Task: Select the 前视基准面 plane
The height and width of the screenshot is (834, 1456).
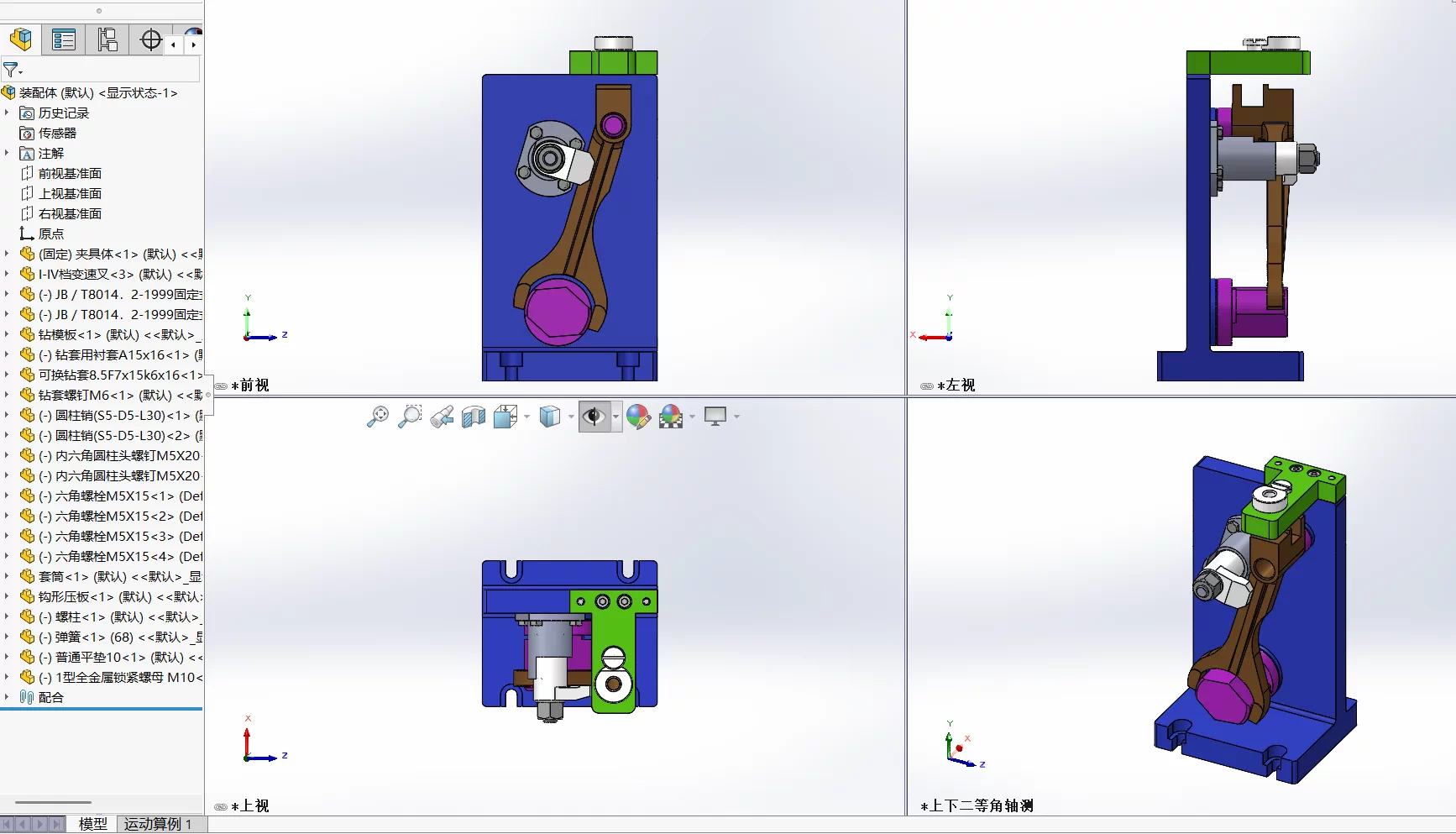Action: click(61, 173)
